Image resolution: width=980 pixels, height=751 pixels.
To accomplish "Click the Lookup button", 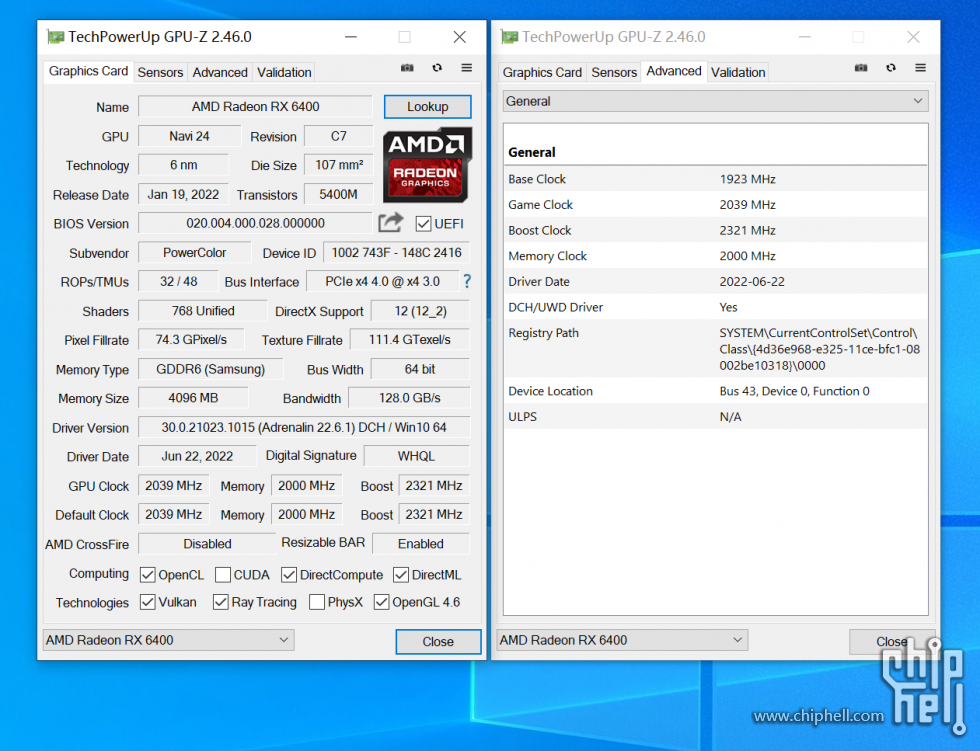I will pos(428,106).
